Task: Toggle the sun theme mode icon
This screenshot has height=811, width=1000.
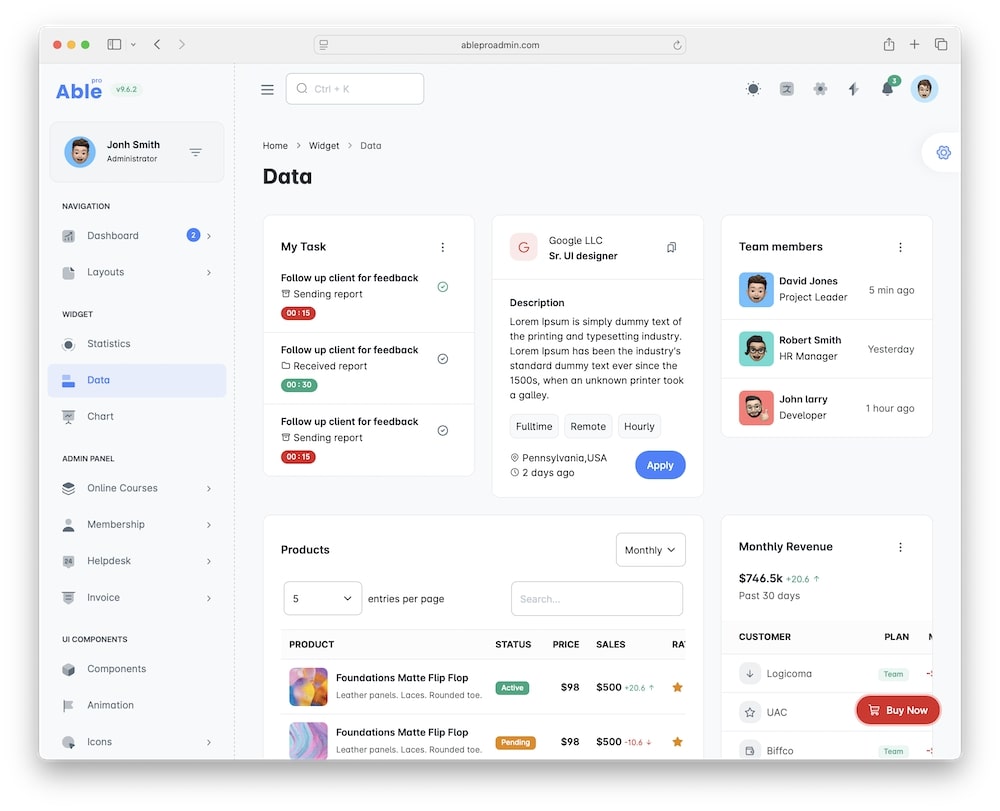Action: (753, 89)
